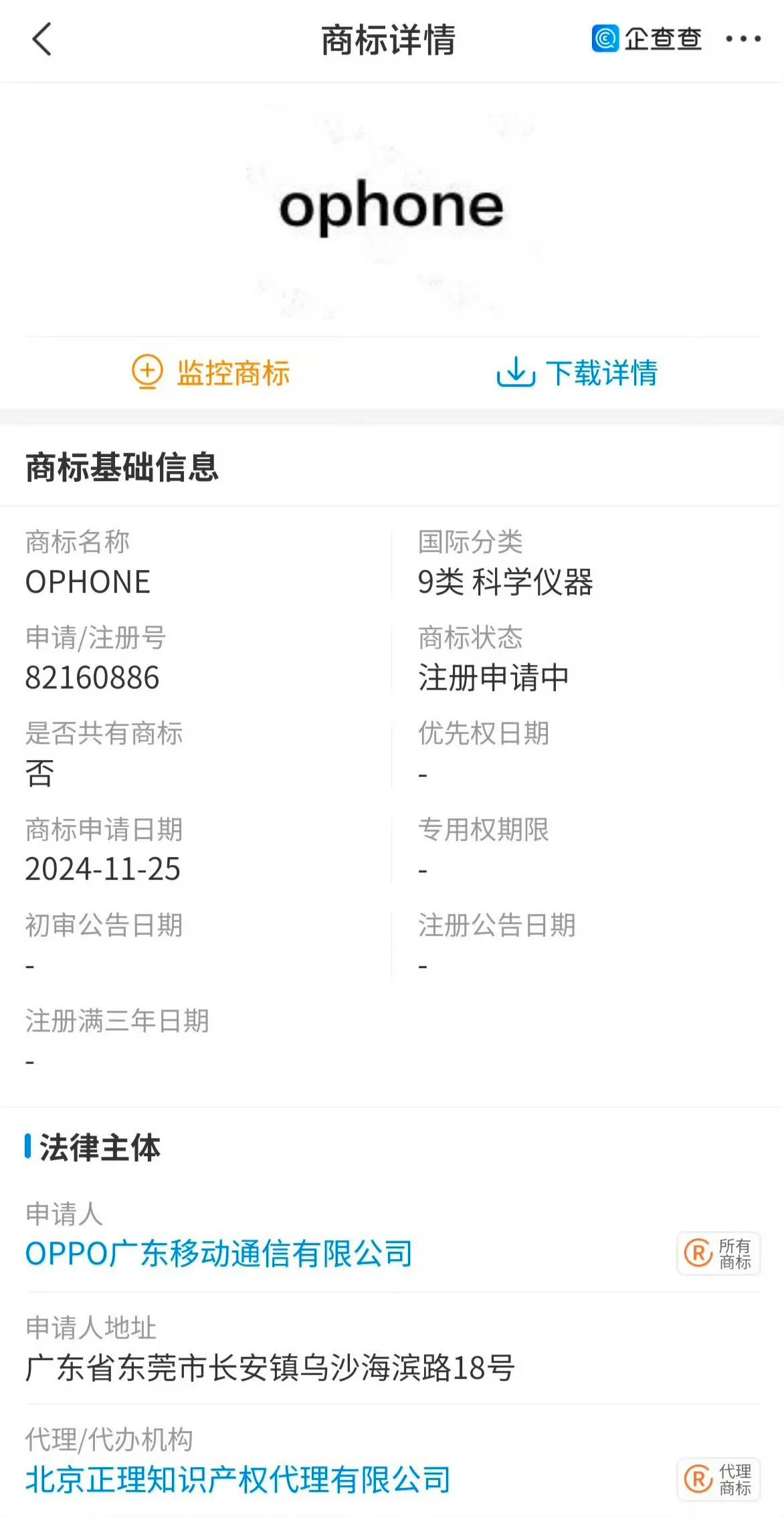Select the 商标详情 page title

[x=389, y=39]
